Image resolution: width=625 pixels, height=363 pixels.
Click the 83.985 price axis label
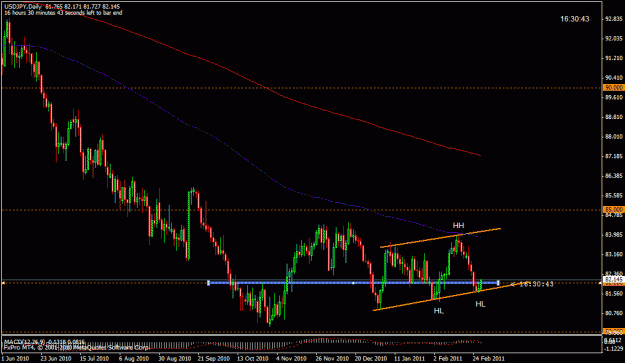pos(614,234)
